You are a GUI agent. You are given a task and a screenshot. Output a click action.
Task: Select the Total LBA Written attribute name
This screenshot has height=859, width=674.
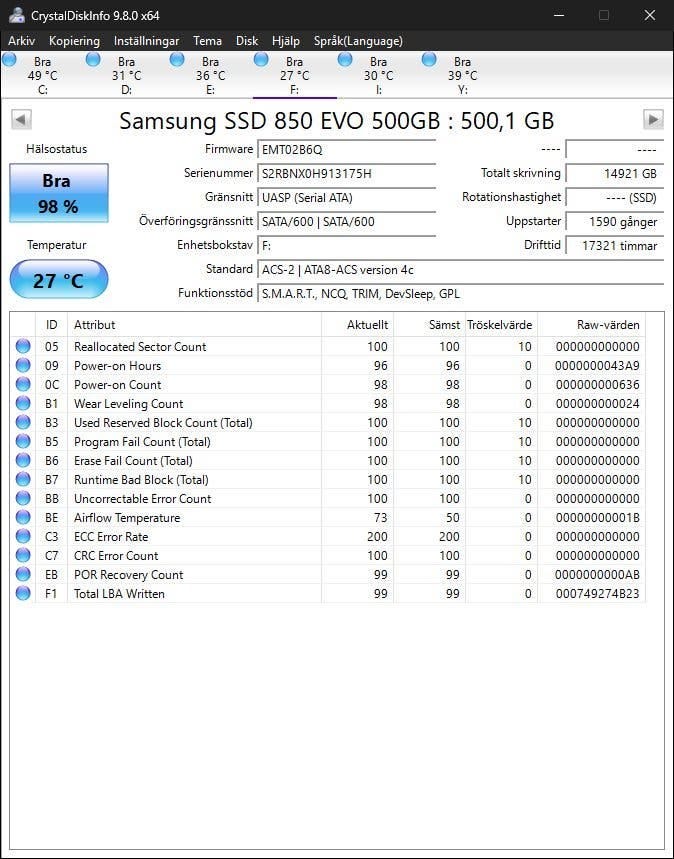(x=119, y=593)
